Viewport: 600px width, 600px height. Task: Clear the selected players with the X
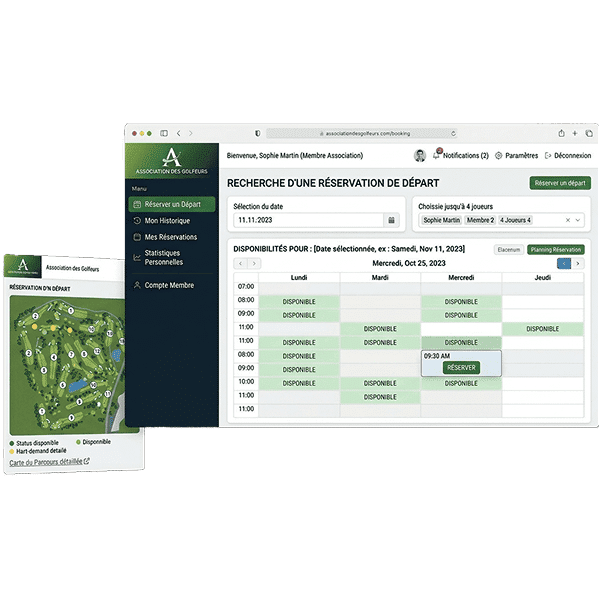568,220
